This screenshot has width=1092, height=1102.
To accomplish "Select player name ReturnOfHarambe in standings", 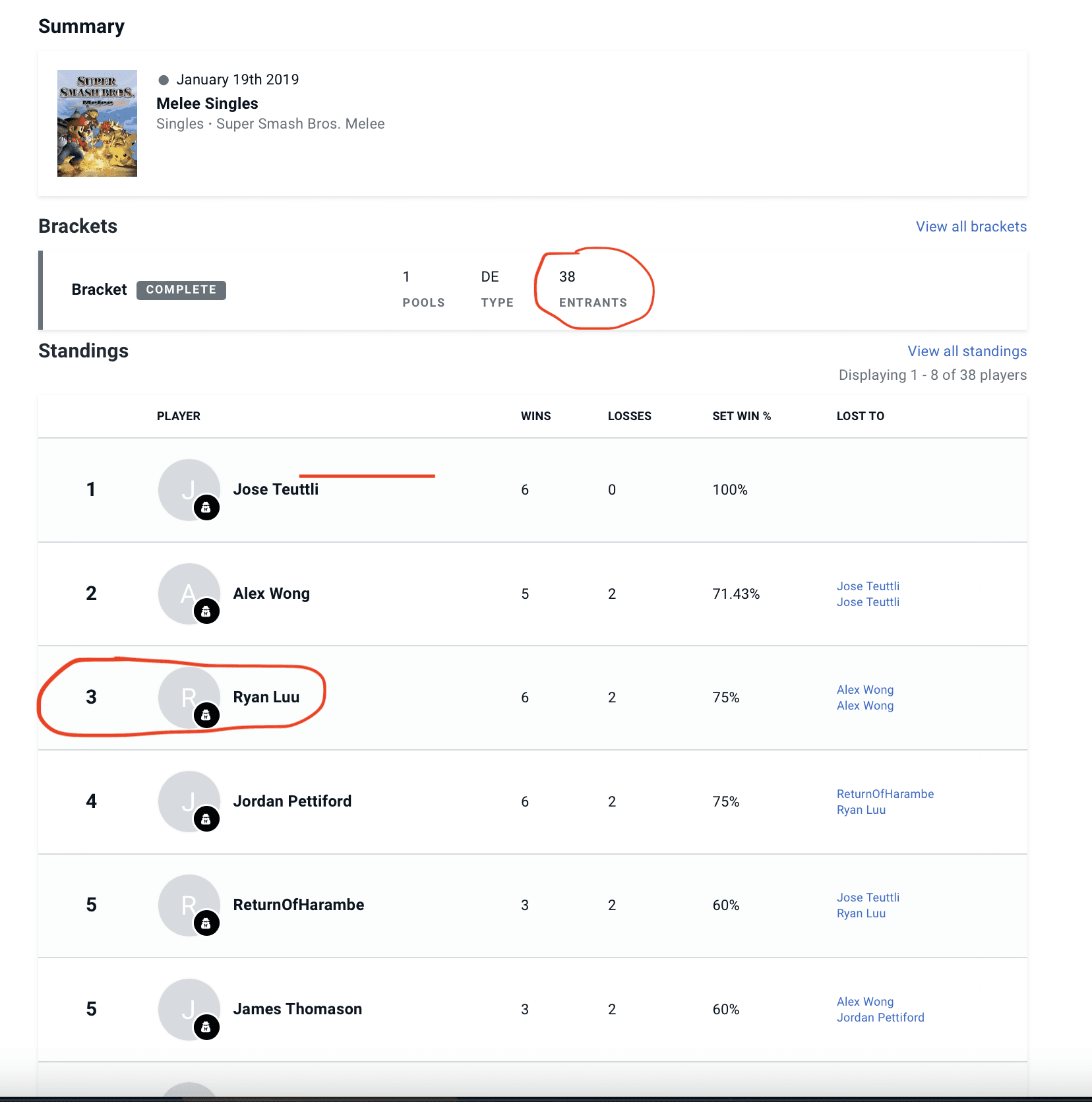I will (x=298, y=905).
